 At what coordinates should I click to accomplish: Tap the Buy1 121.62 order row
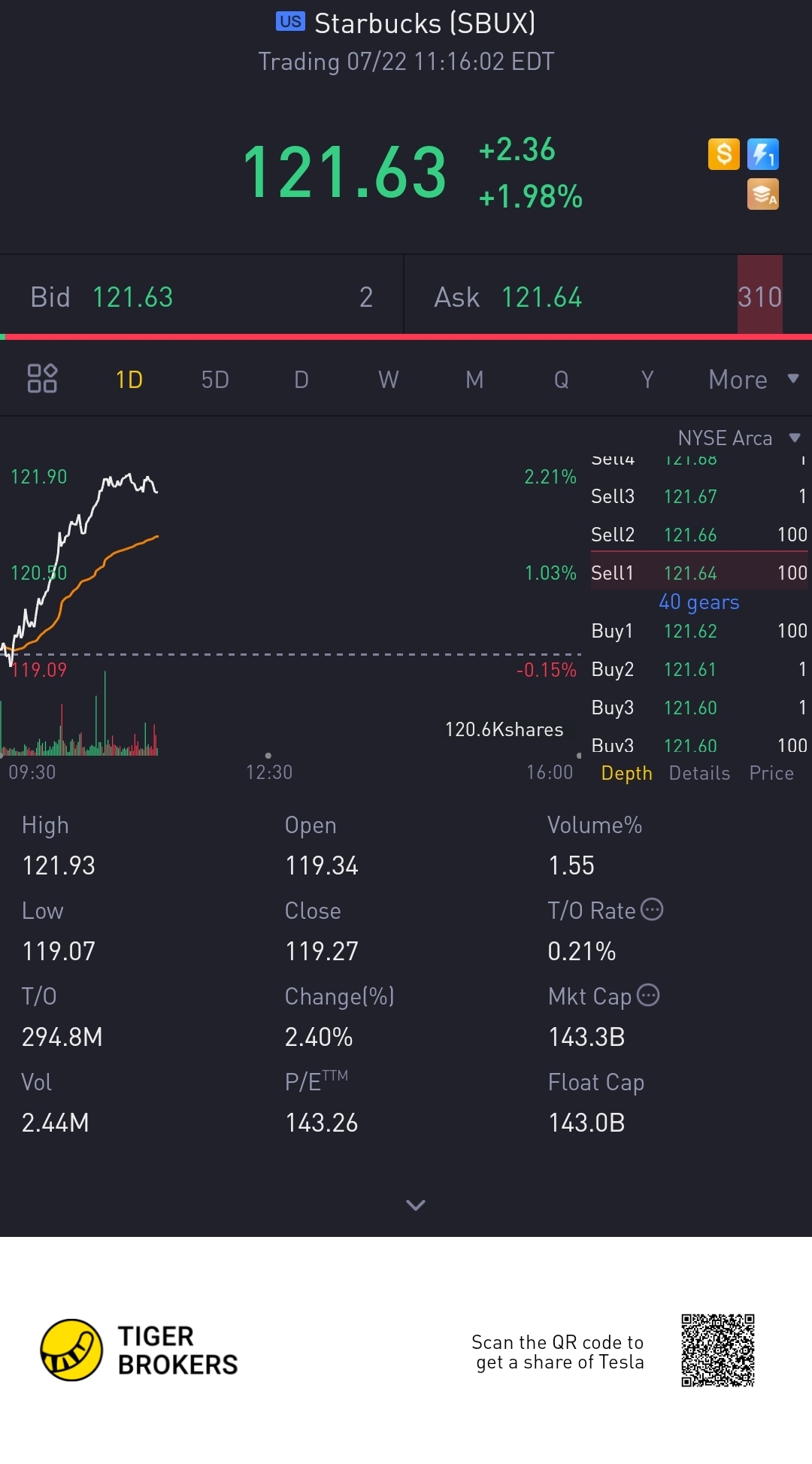pyautogui.click(x=699, y=631)
